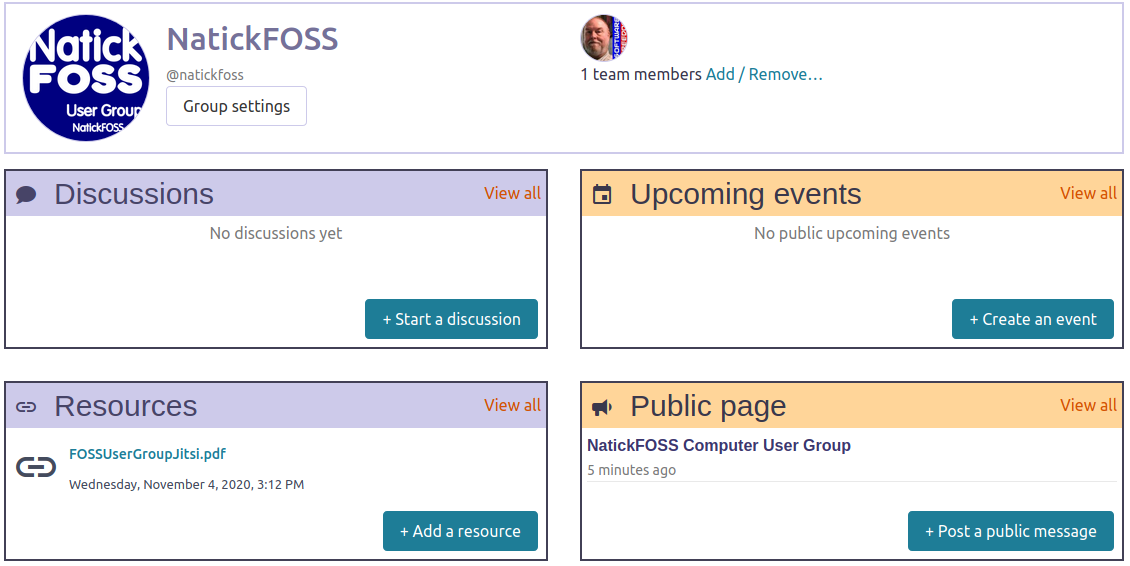1130x566 pixels.
Task: Open Group settings
Action: 236,106
